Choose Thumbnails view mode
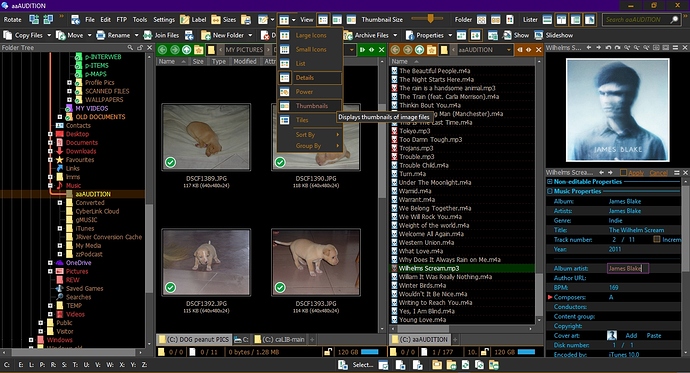Screen dimensions: 690x373 click(x=310, y=106)
